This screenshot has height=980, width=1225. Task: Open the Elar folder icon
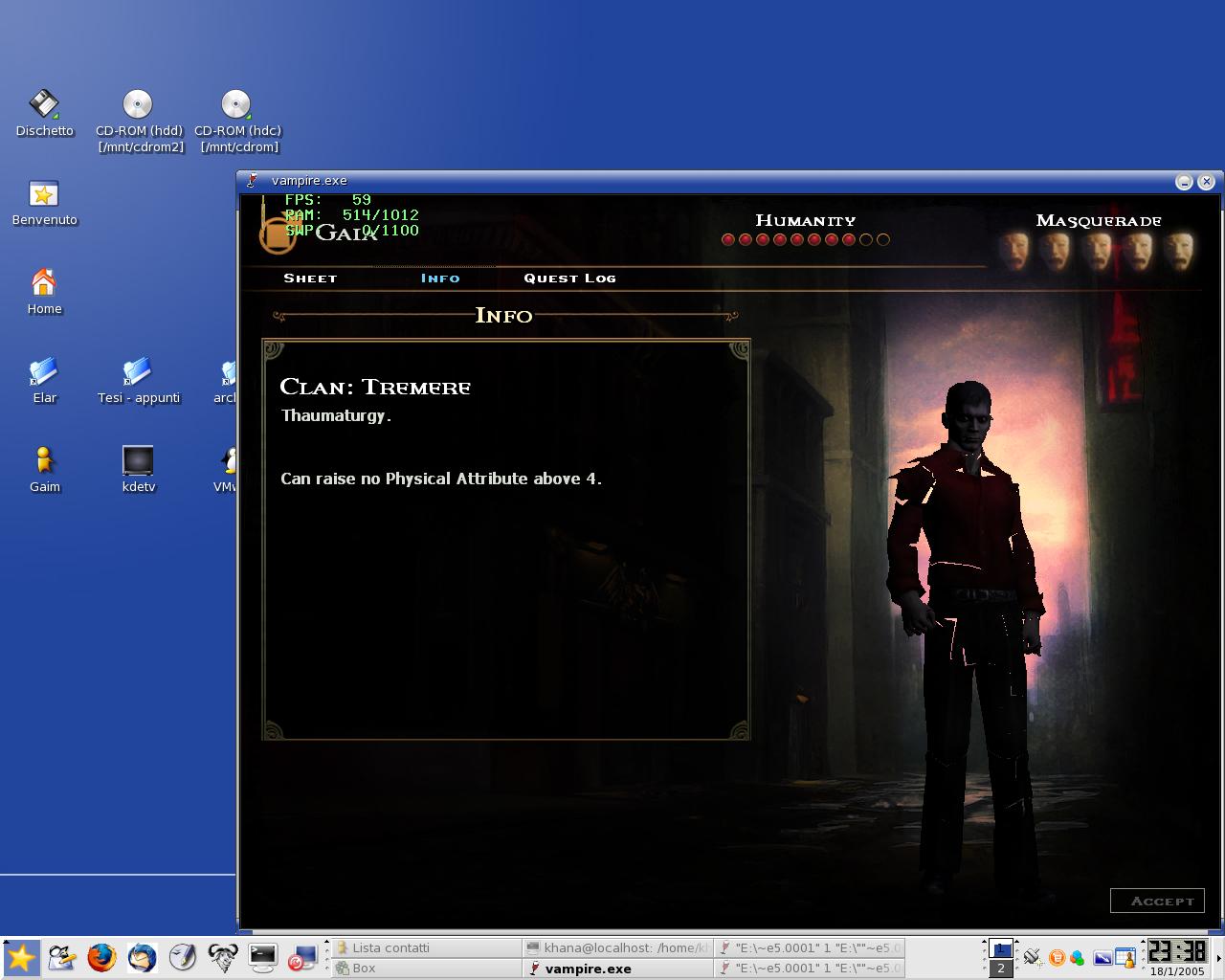44,381
